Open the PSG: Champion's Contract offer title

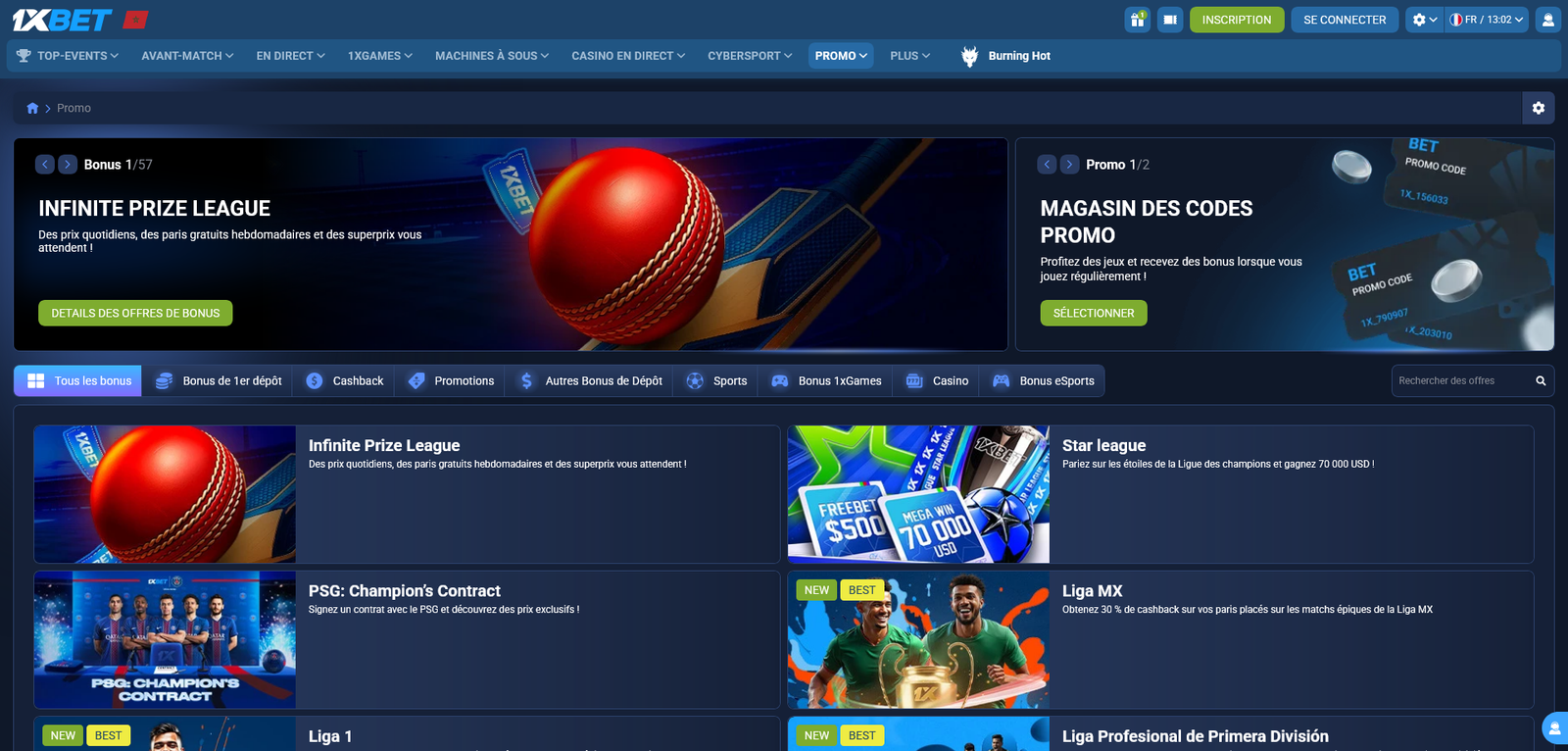click(405, 591)
